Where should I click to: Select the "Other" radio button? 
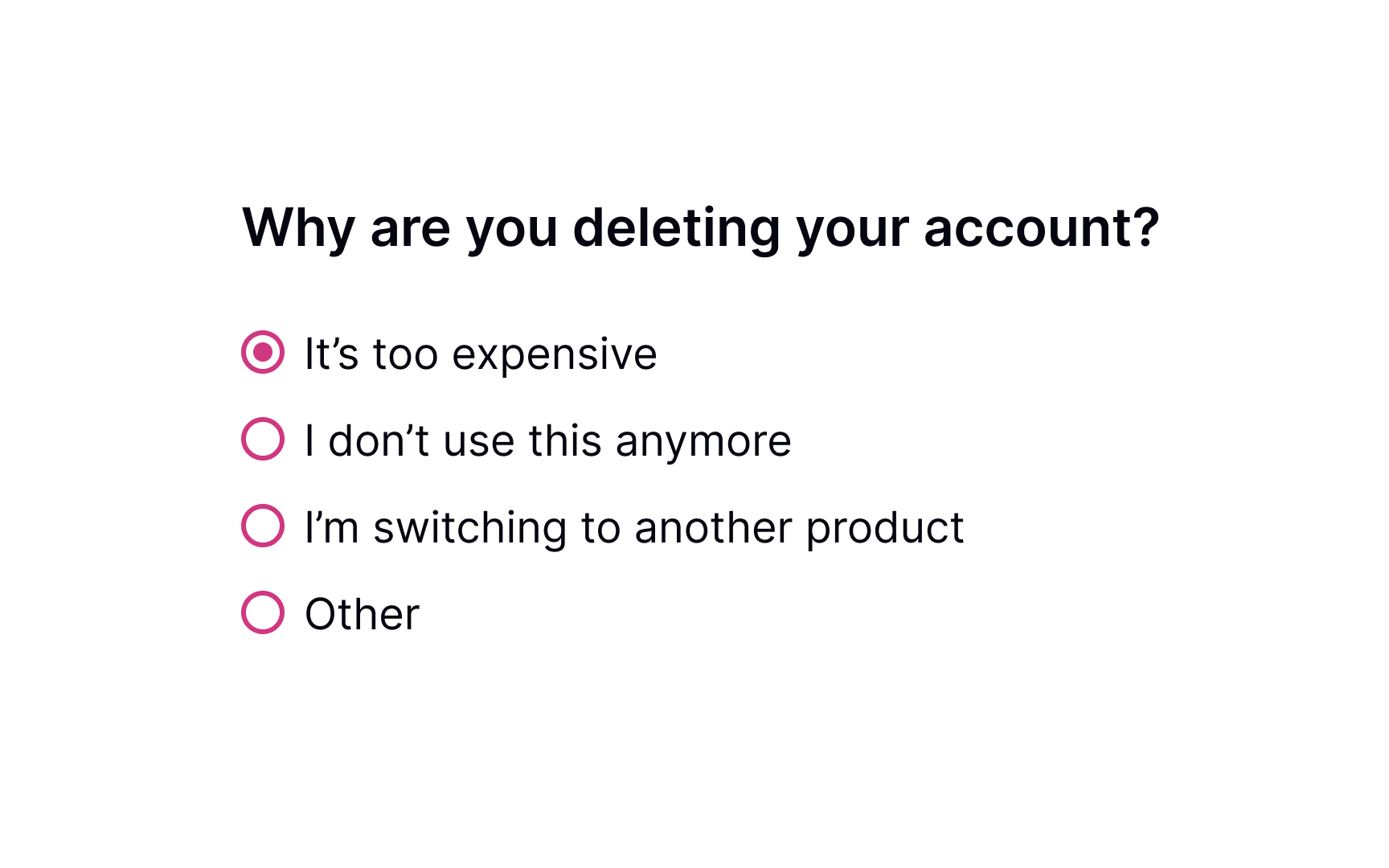coord(263,612)
